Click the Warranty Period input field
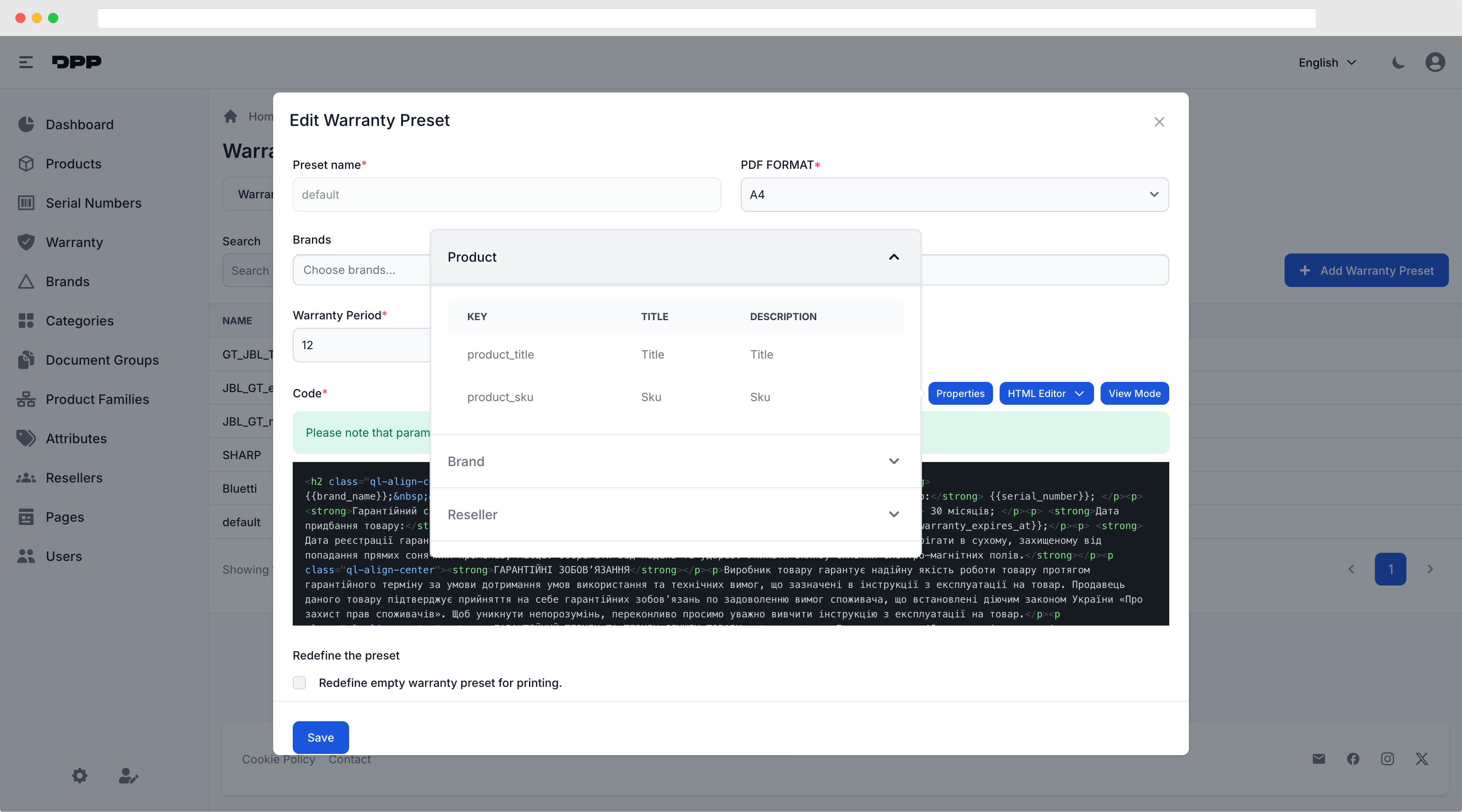 361,345
